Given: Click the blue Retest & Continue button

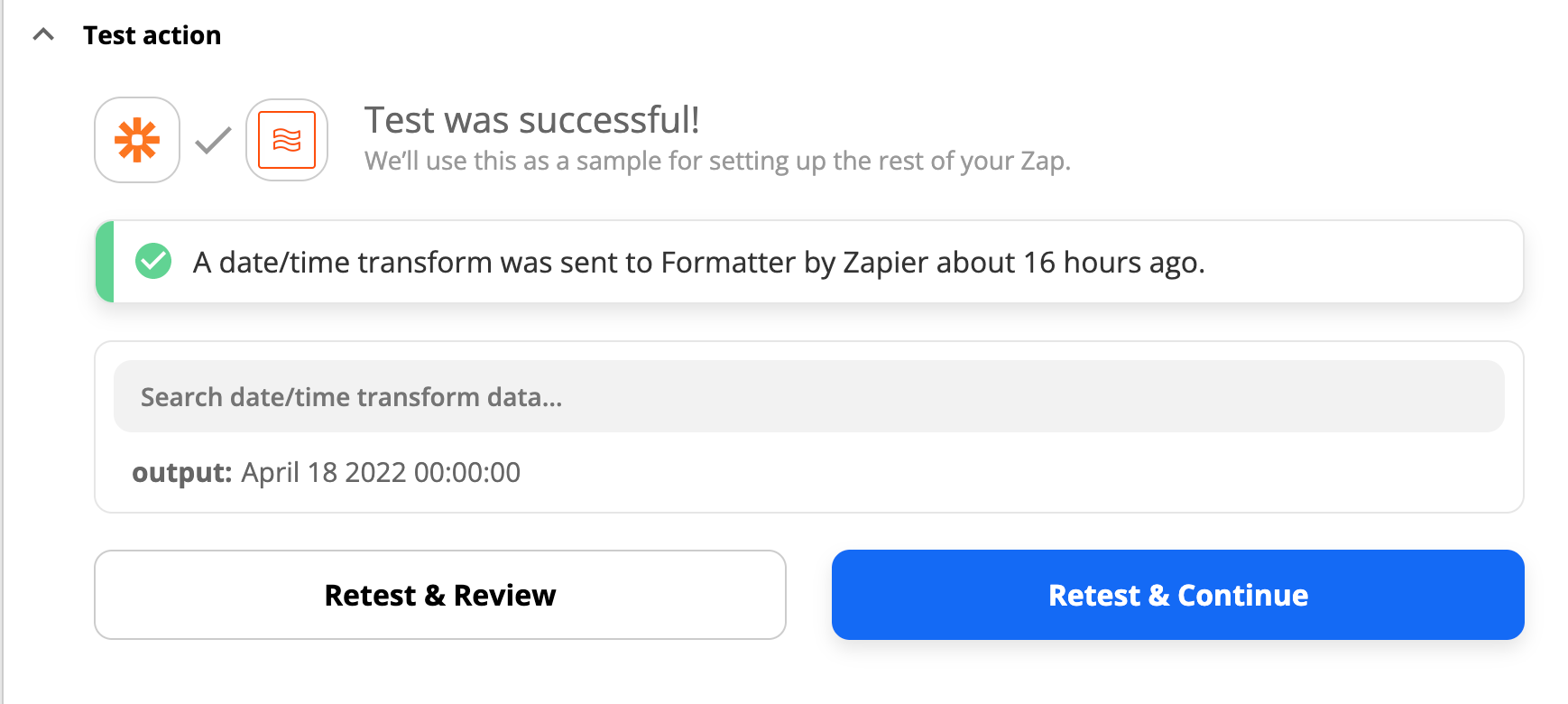Looking at the screenshot, I should [x=1178, y=595].
